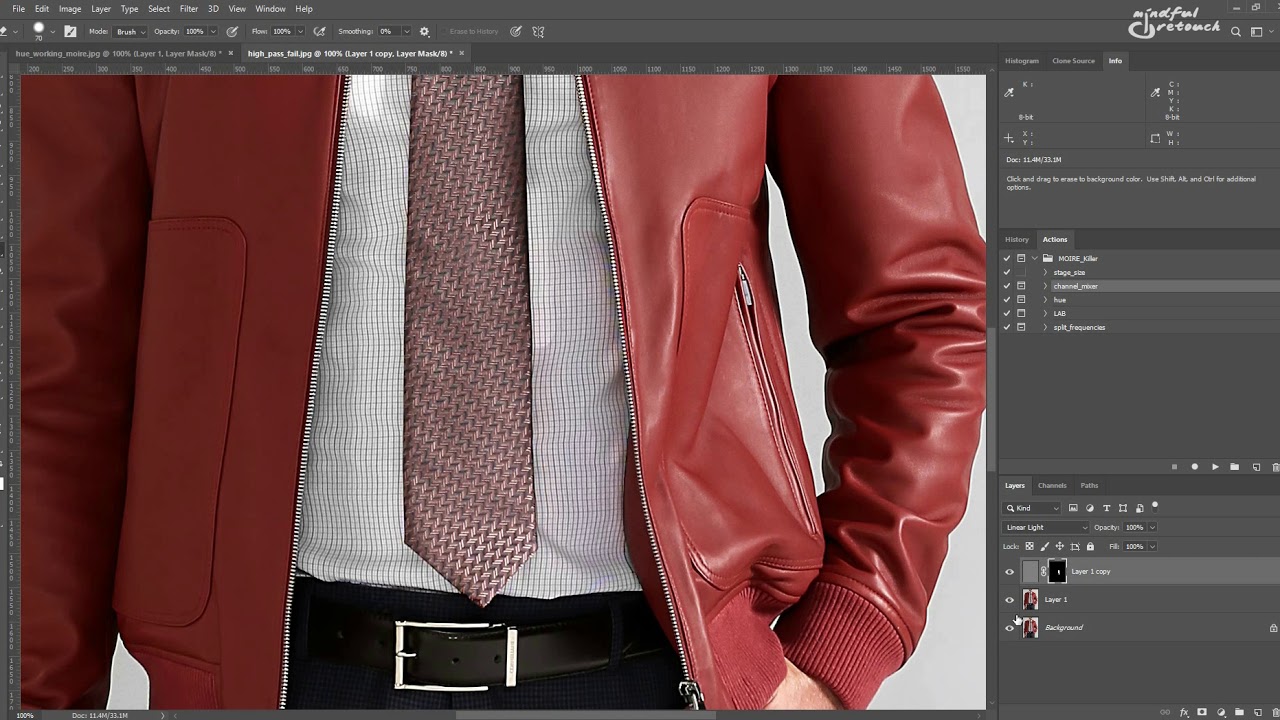Enable airbrush-style build-up icon

(319, 31)
